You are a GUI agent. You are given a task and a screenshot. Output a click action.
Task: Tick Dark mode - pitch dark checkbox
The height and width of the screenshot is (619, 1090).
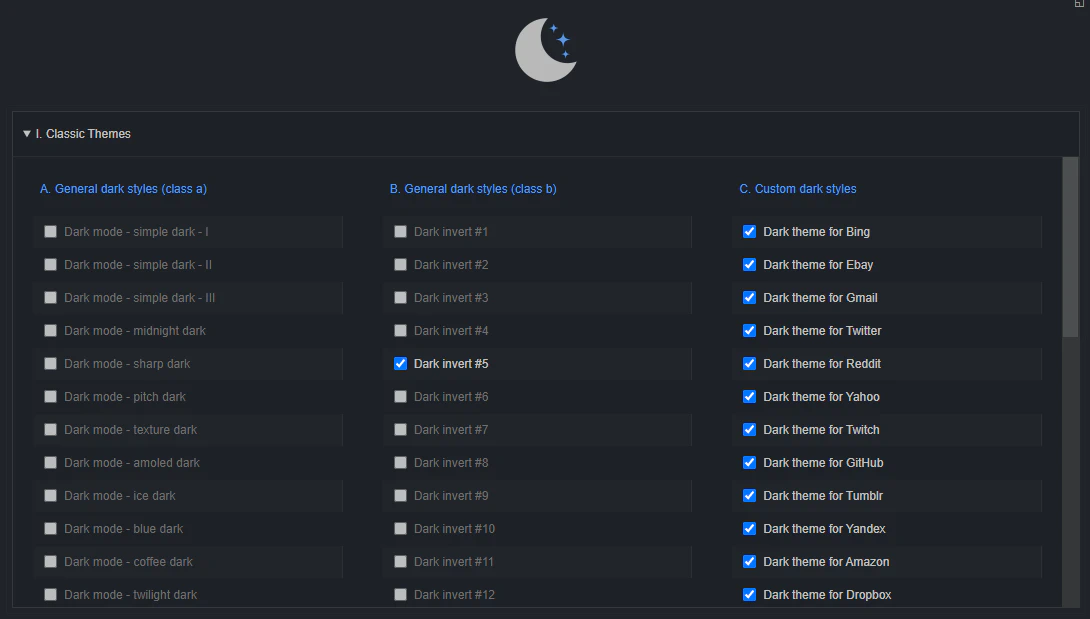tap(51, 396)
